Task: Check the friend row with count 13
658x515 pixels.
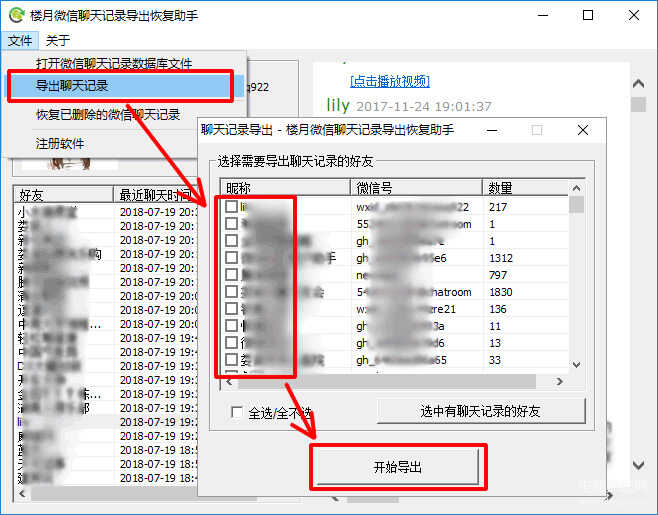Action: coord(231,342)
